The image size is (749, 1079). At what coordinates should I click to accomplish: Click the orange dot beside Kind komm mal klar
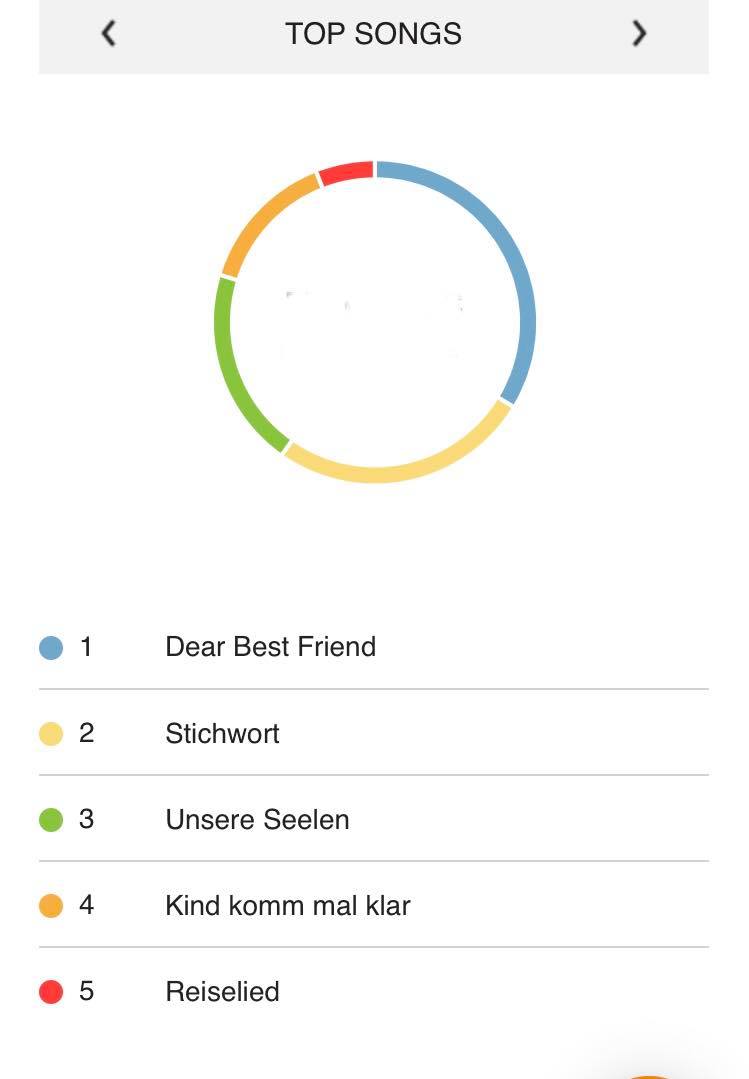pos(51,906)
